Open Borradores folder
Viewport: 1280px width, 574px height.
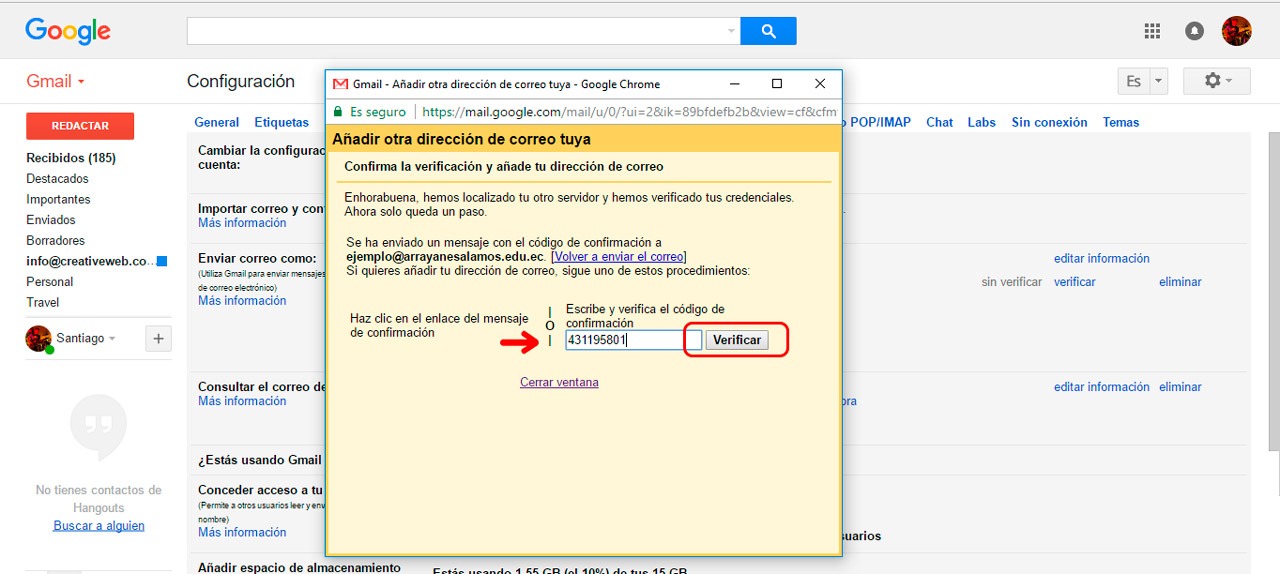tap(55, 241)
